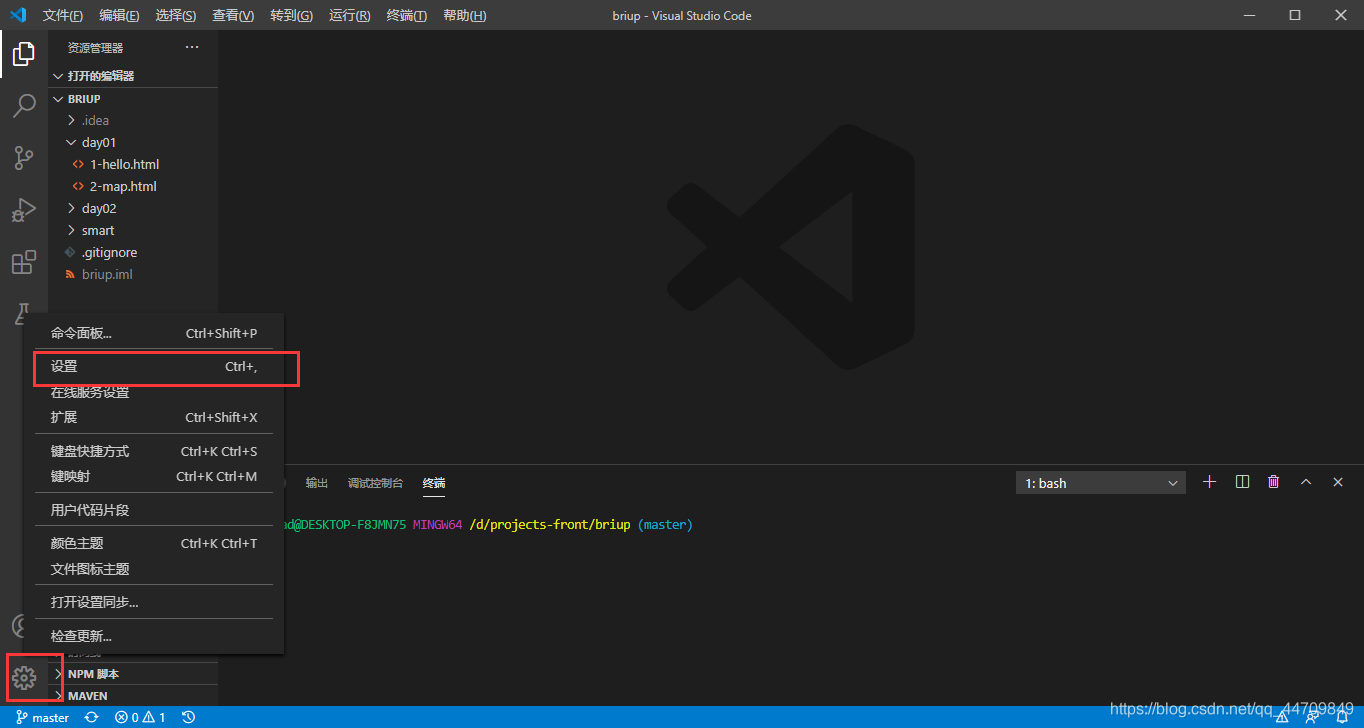Viewport: 1364px width, 728px height.
Task: Maximize the panel with up-arrow icon
Action: pos(1305,482)
